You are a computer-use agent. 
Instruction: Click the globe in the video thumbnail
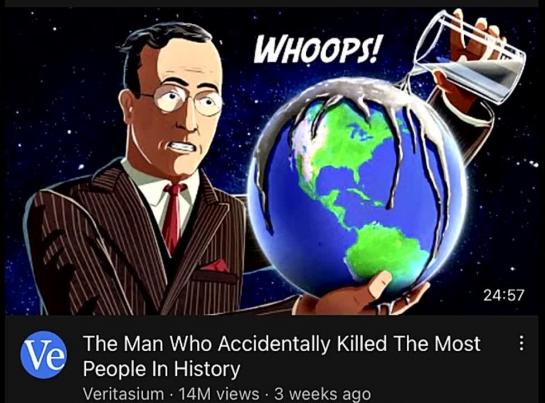[357, 188]
